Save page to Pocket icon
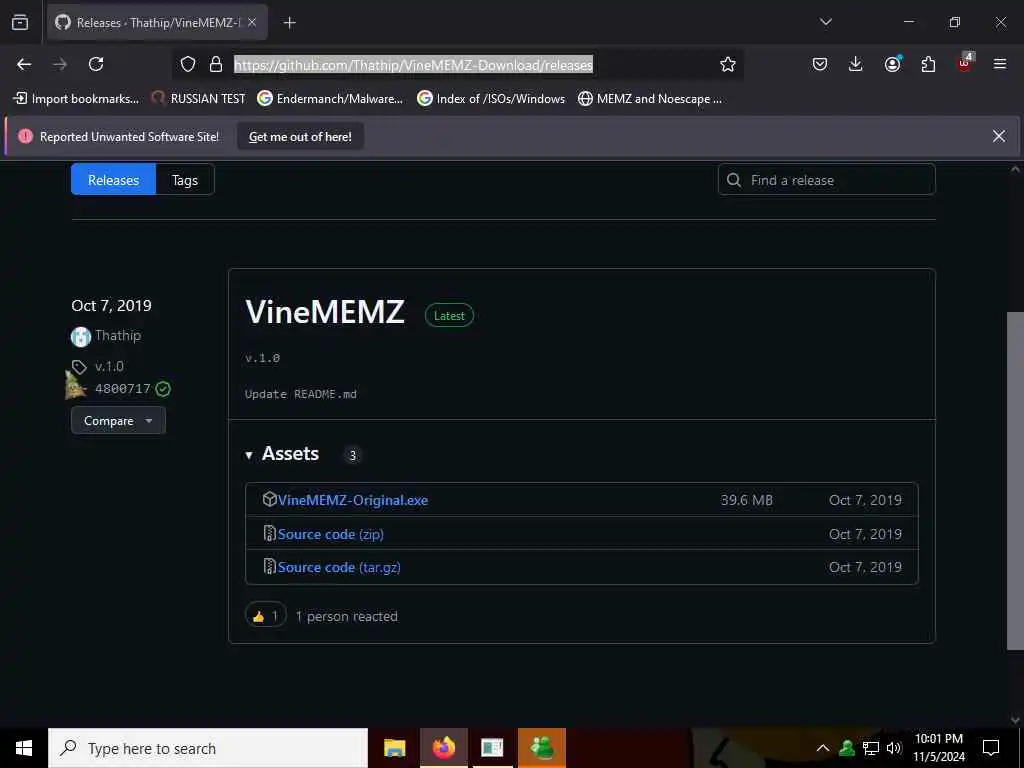Image resolution: width=1024 pixels, height=768 pixels. click(820, 64)
